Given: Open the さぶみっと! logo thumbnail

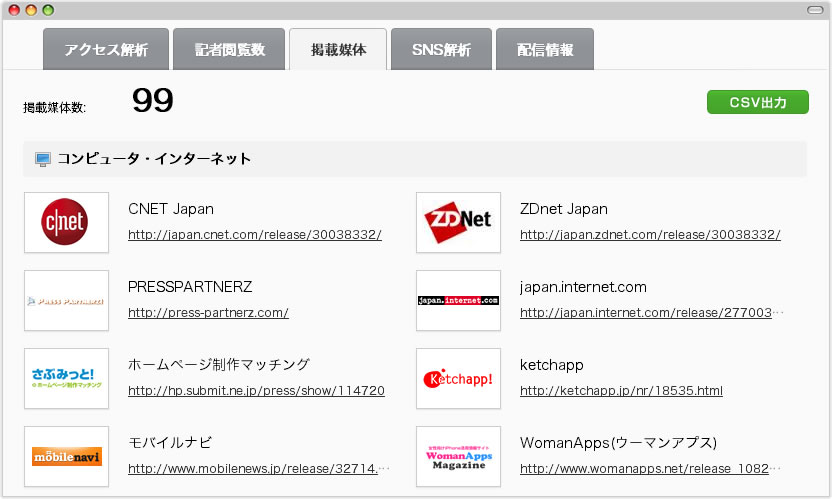Looking at the screenshot, I should 66,378.
